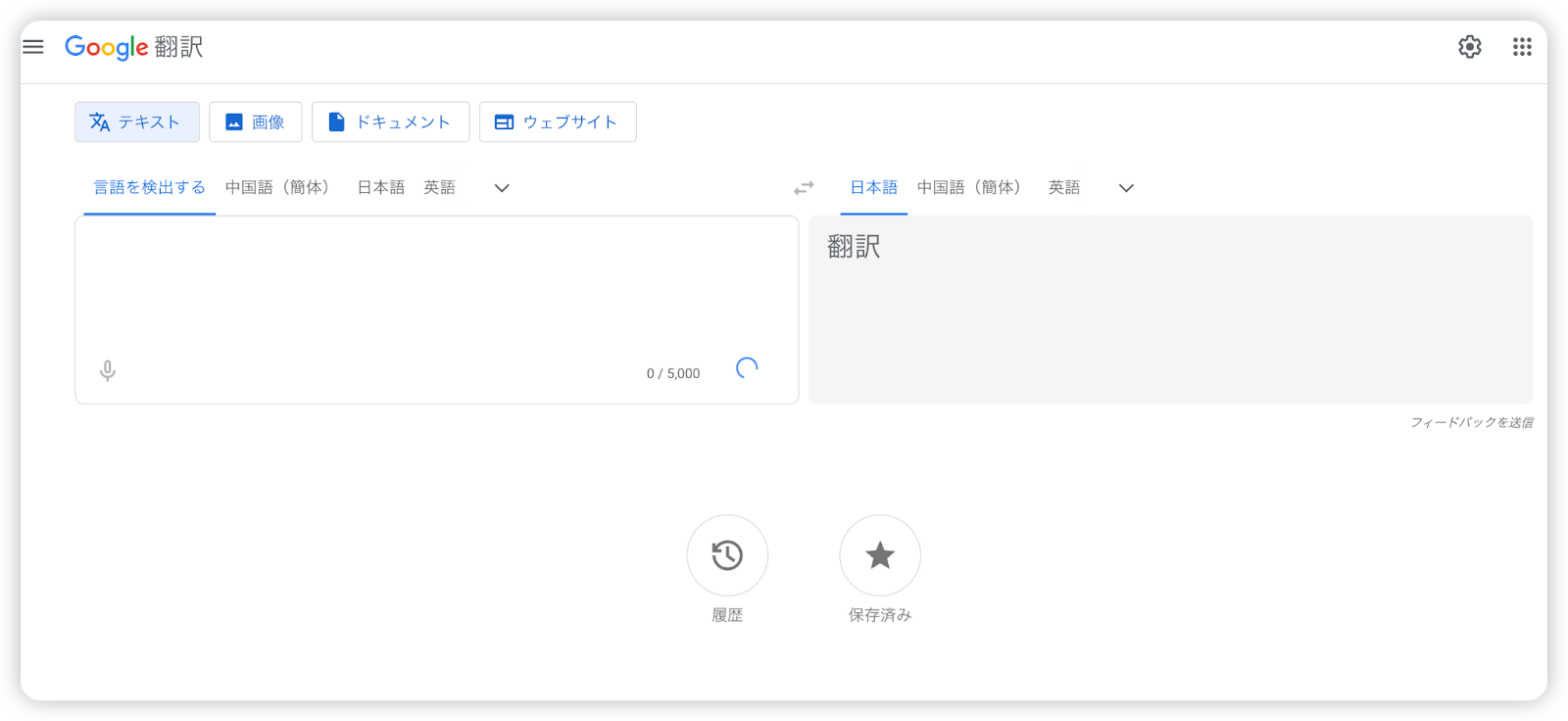This screenshot has width=1568, height=721.
Task: Select the テキスト translation mode
Action: pos(137,122)
